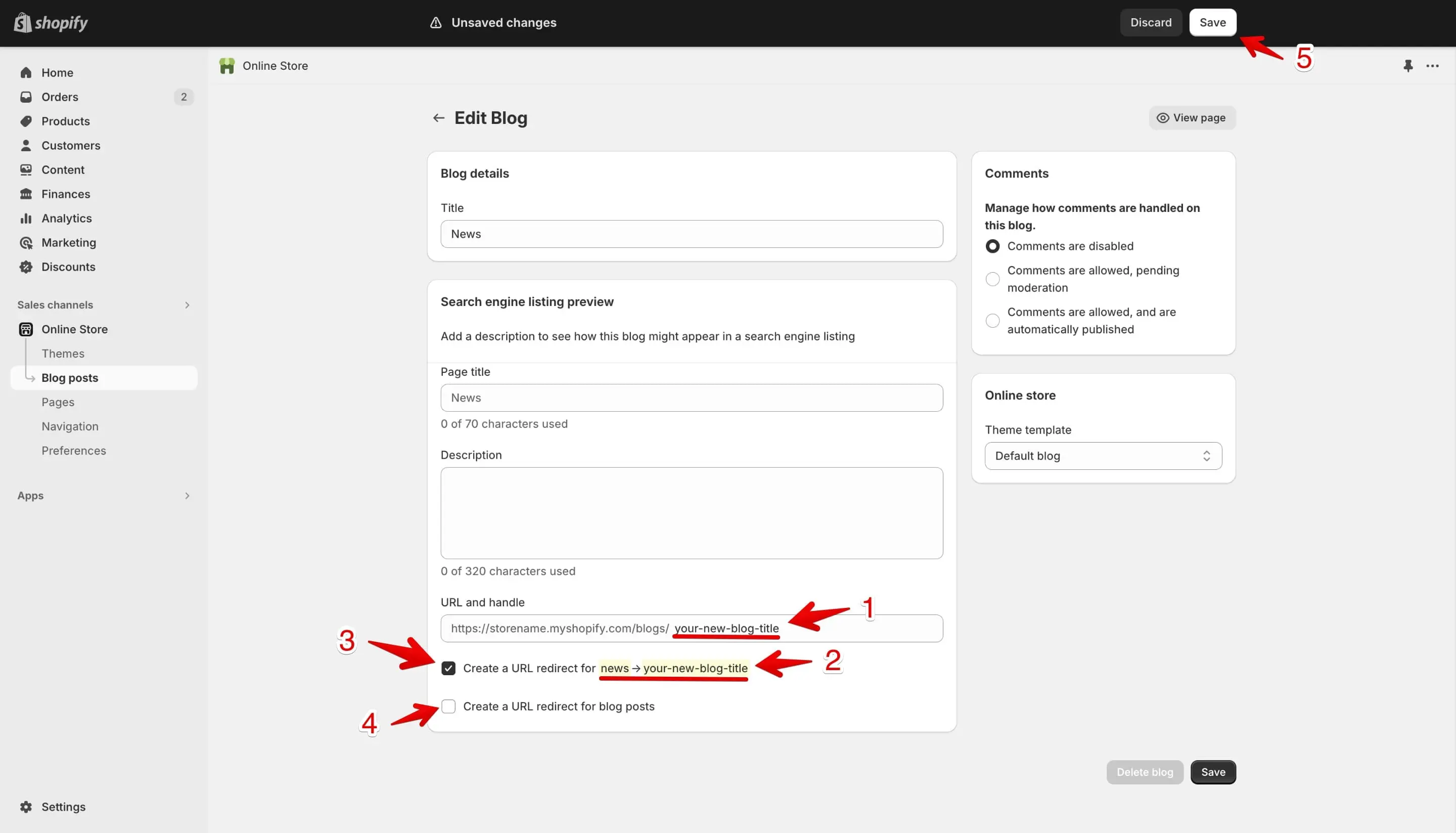The height and width of the screenshot is (833, 1456).
Task: Uncheck Create URL redirect for news checkbox
Action: (x=448, y=668)
